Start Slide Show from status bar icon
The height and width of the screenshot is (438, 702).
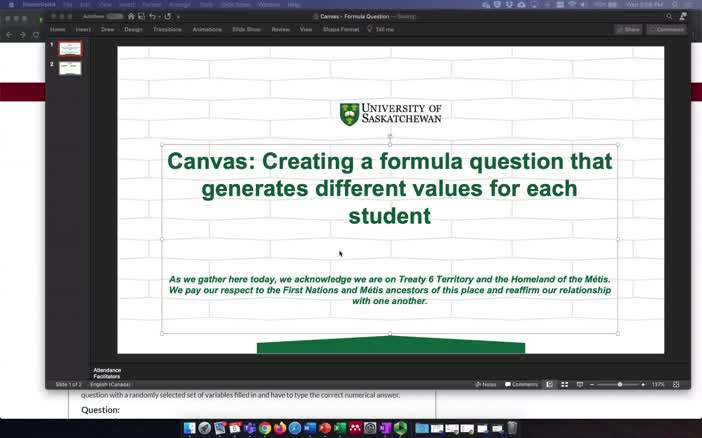[x=580, y=384]
